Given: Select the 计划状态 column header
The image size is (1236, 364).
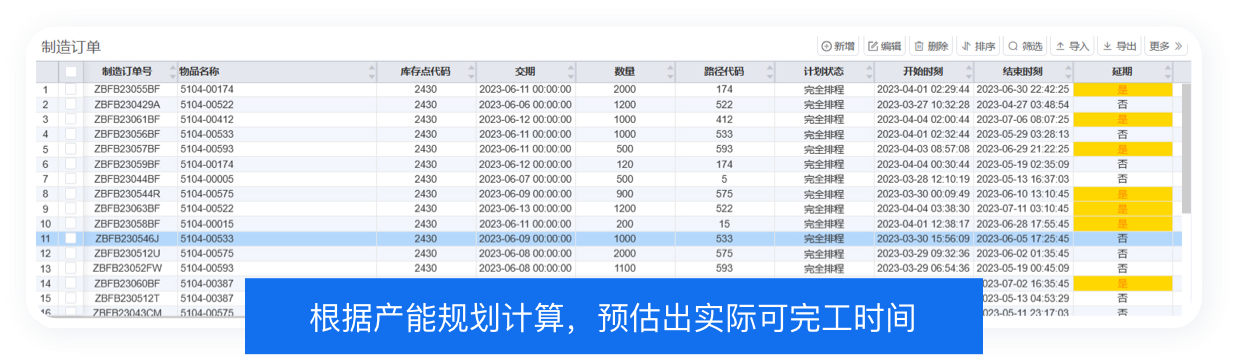Looking at the screenshot, I should click(x=824, y=71).
